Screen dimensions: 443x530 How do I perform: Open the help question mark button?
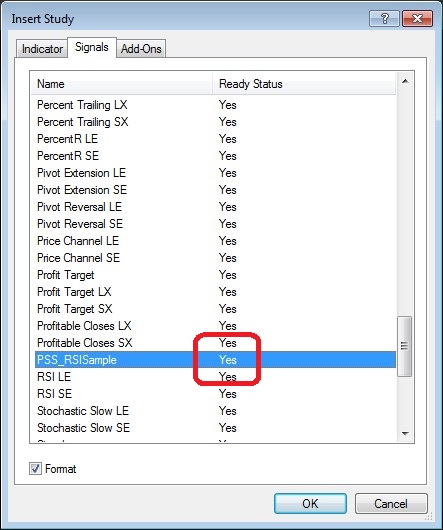coord(384,19)
